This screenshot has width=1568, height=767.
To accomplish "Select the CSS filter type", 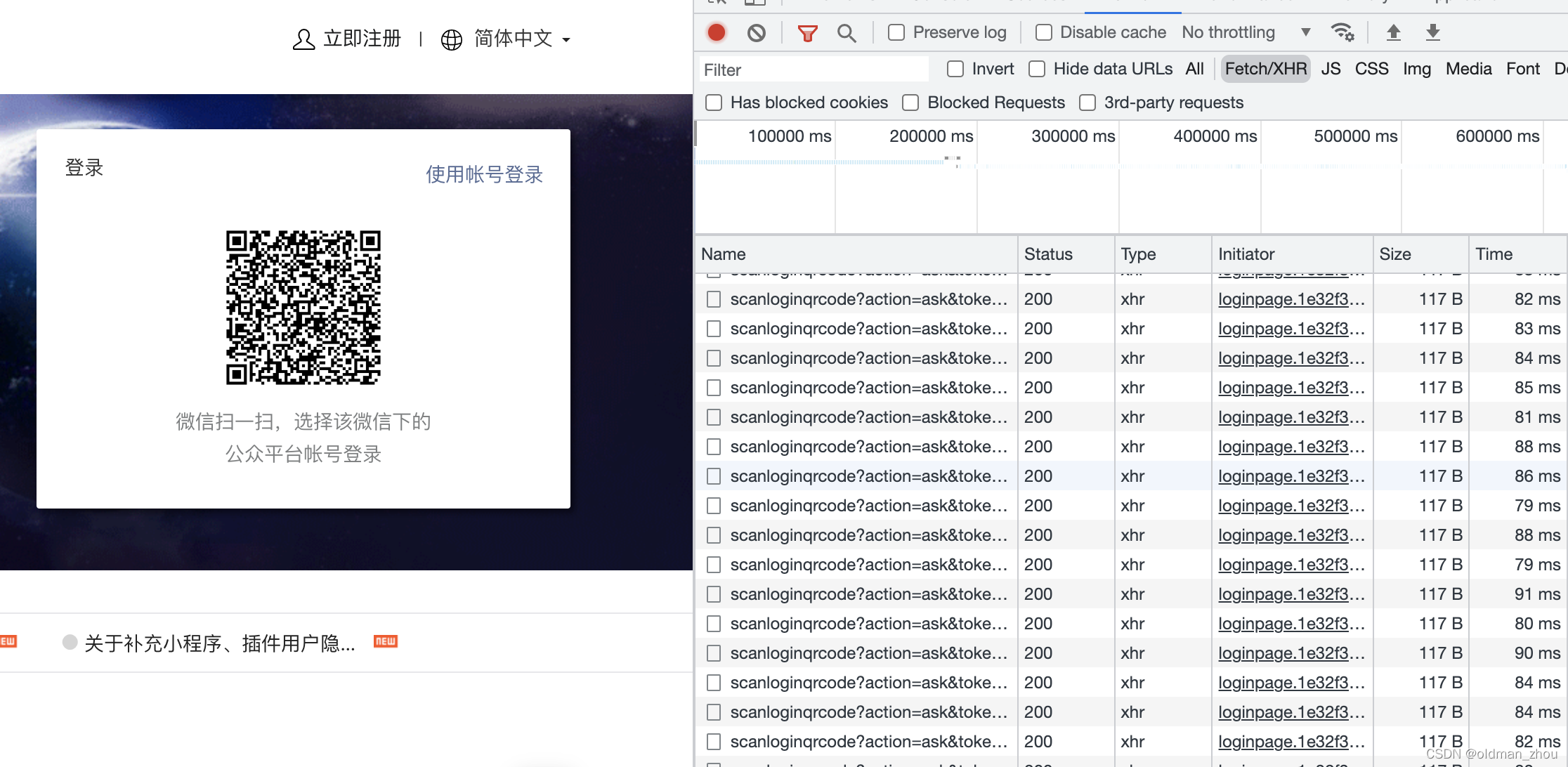I will click(x=1371, y=69).
